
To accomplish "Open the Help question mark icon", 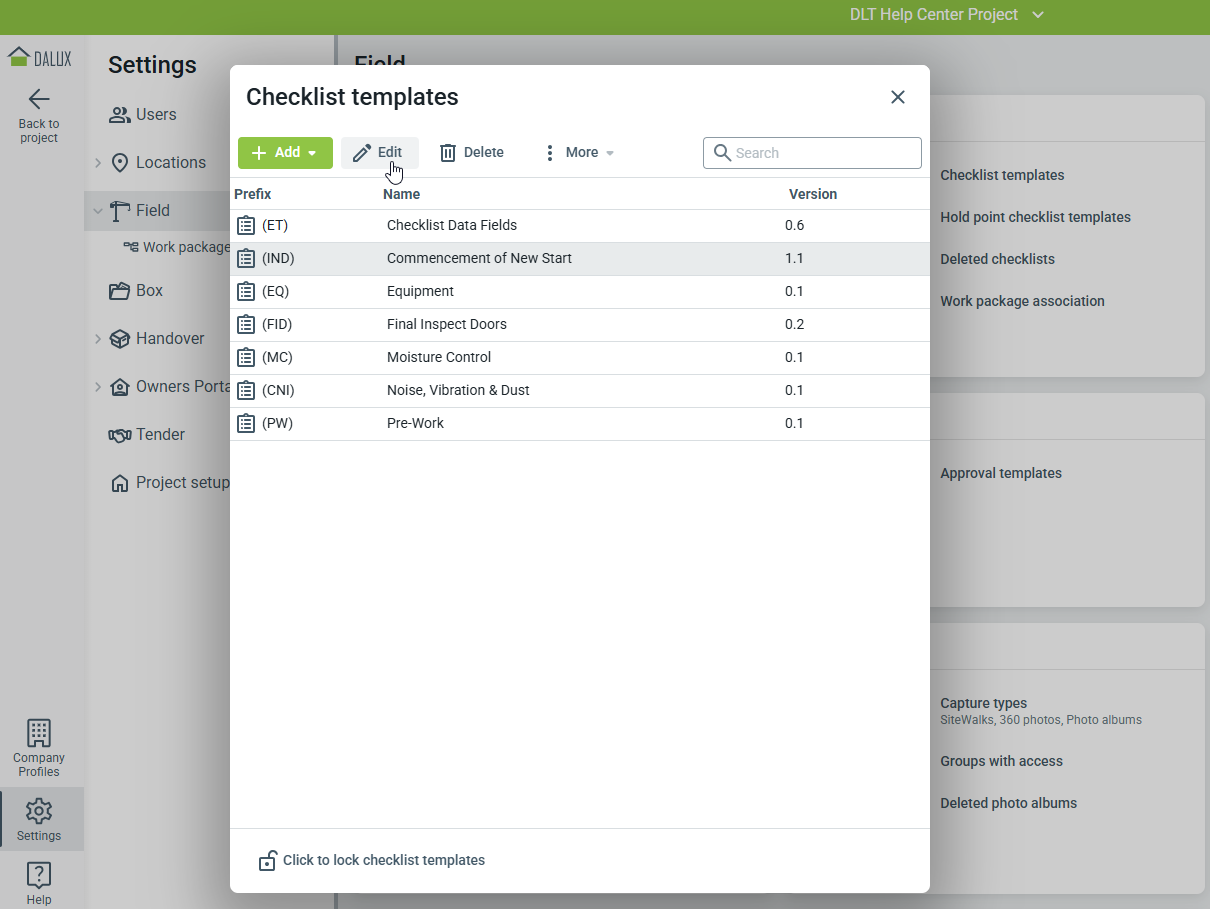I will (x=39, y=875).
